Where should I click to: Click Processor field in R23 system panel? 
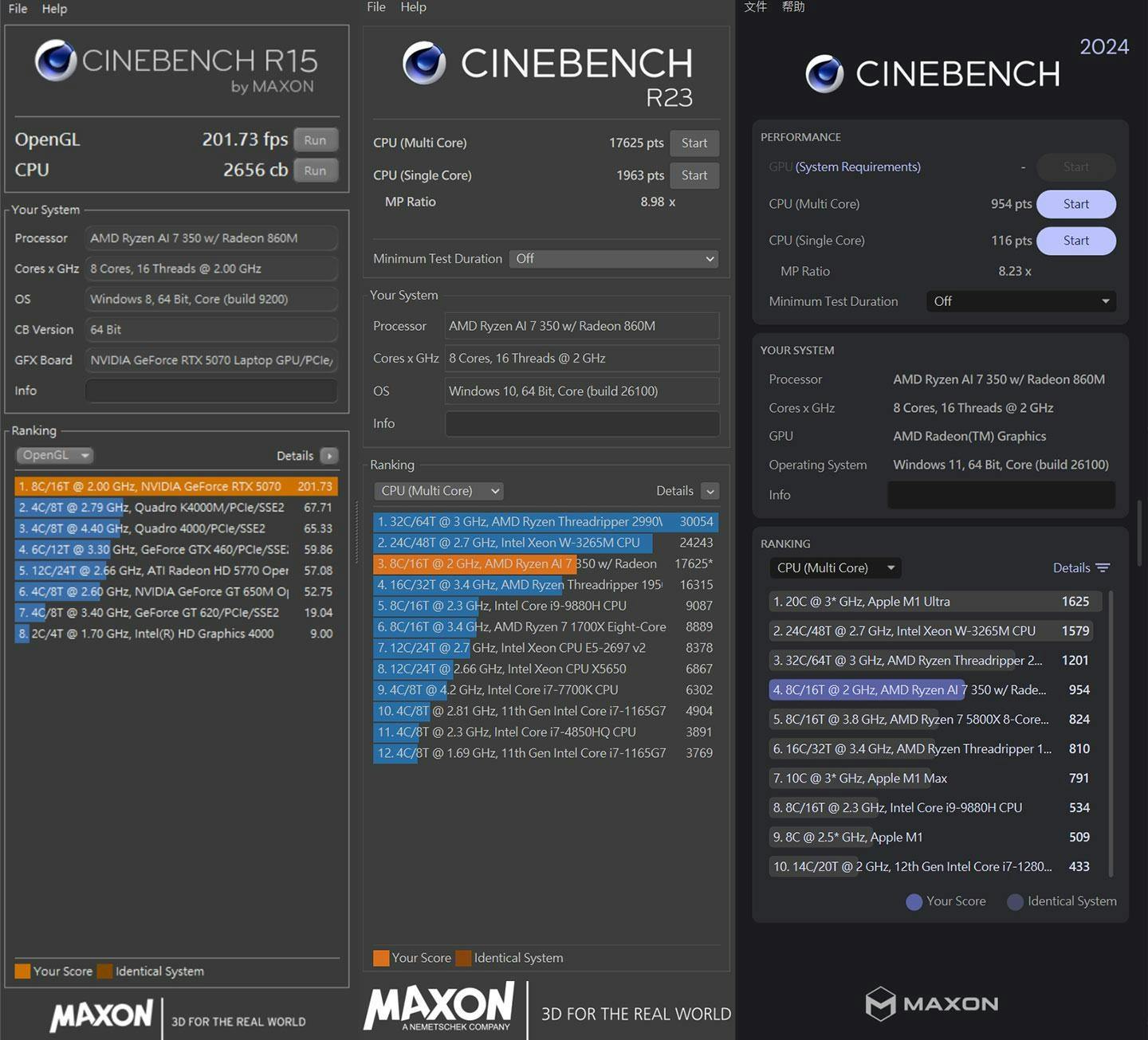click(582, 326)
